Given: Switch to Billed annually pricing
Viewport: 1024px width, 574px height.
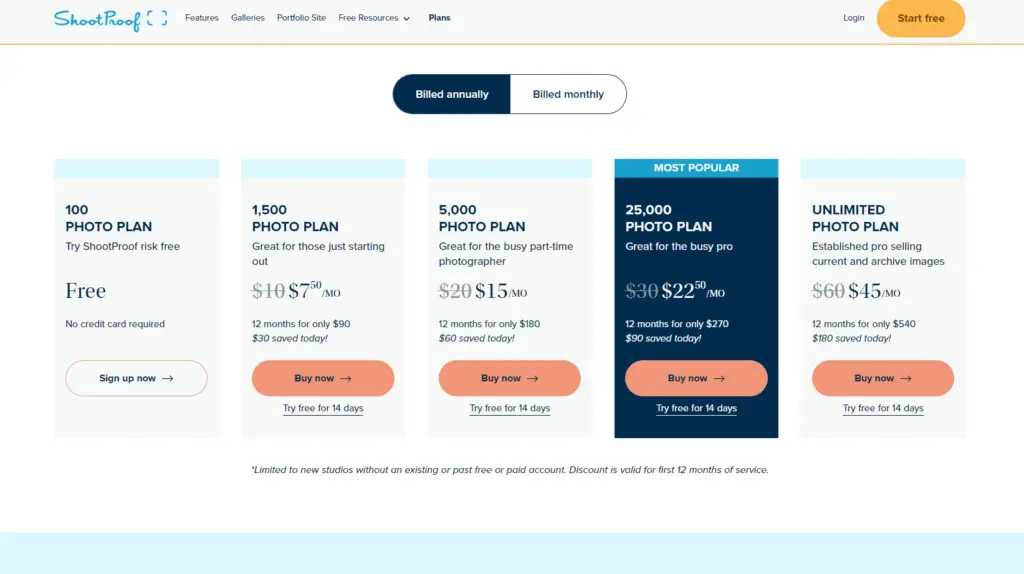Looking at the screenshot, I should tap(452, 94).
